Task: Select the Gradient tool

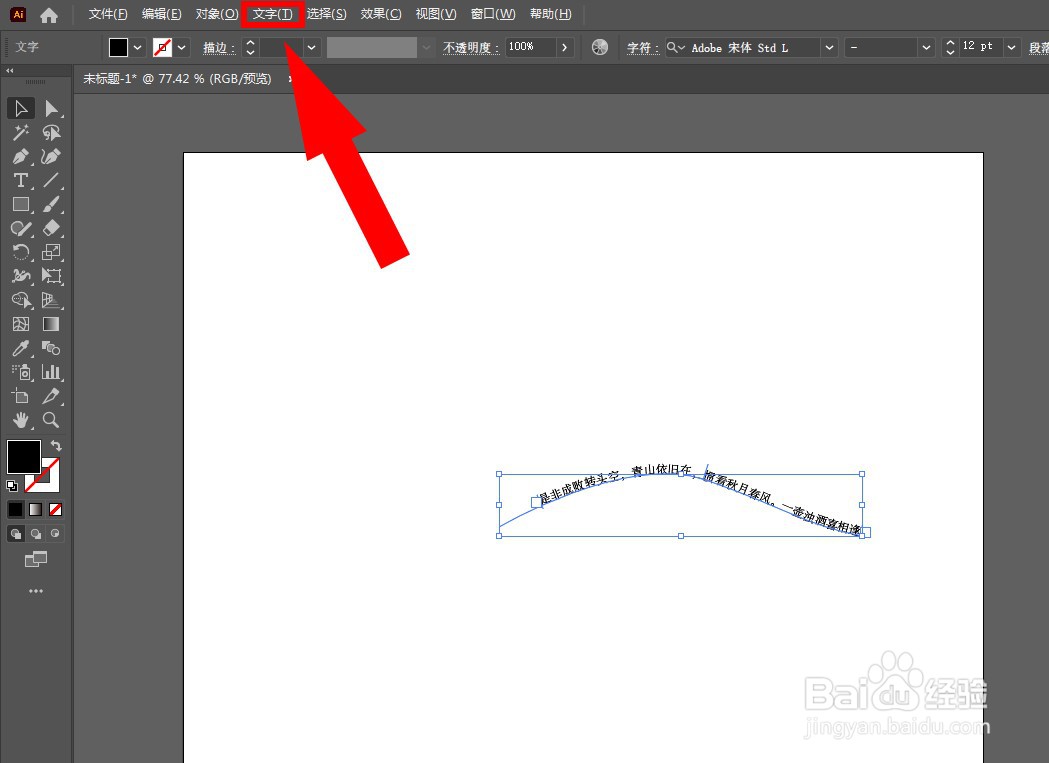Action: [x=51, y=325]
